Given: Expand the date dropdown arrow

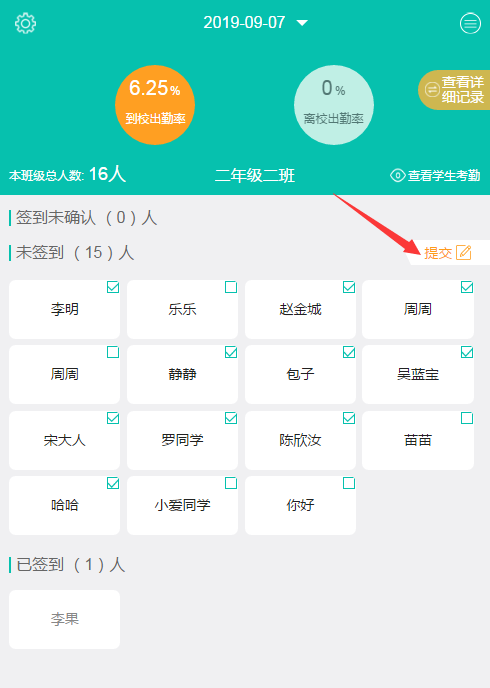Looking at the screenshot, I should [302, 23].
